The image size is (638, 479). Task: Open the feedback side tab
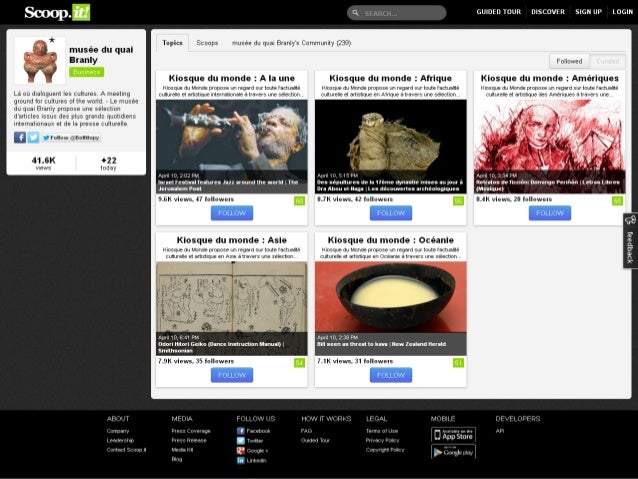point(630,241)
